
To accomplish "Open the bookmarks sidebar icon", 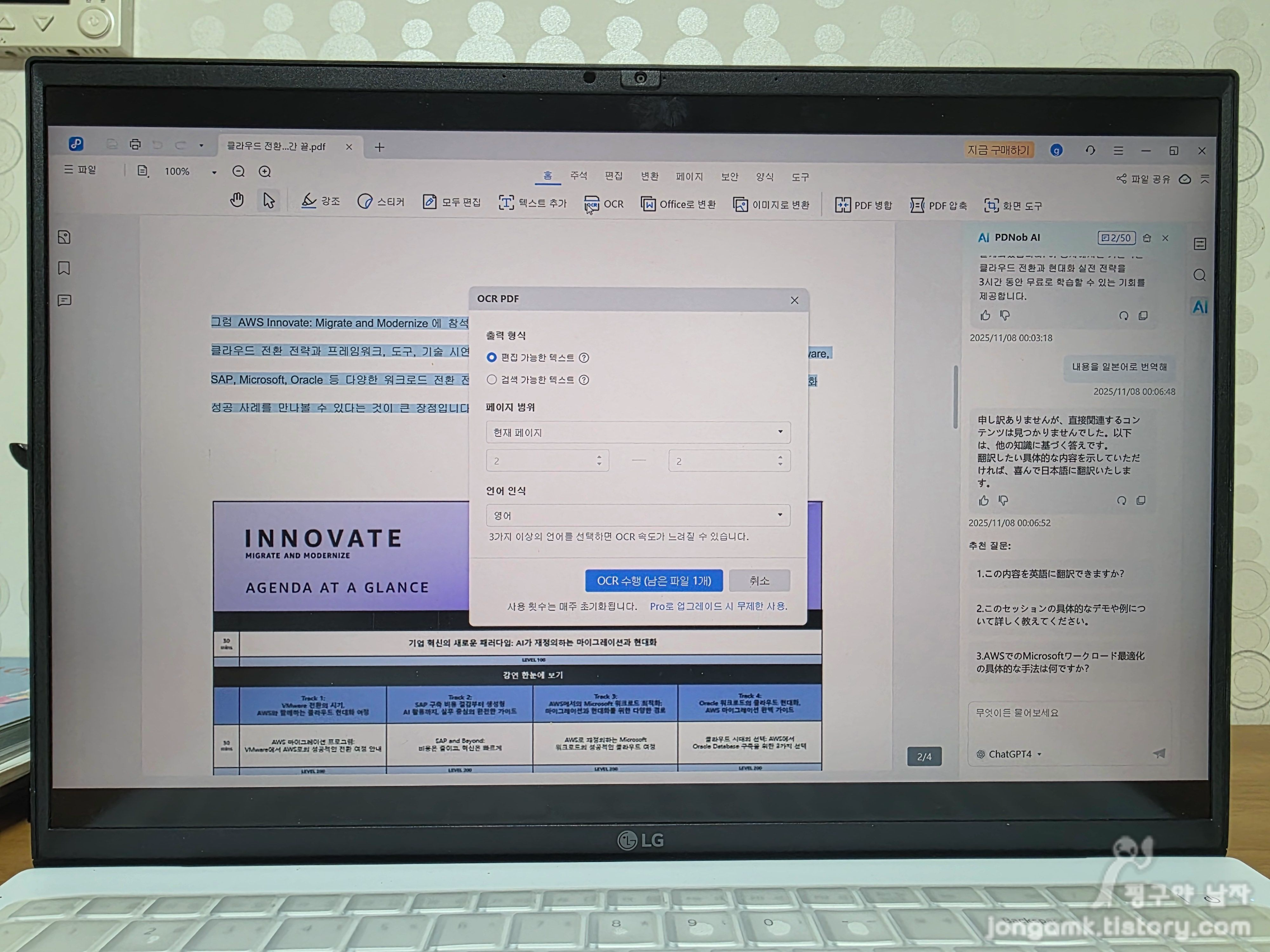I will [x=64, y=269].
